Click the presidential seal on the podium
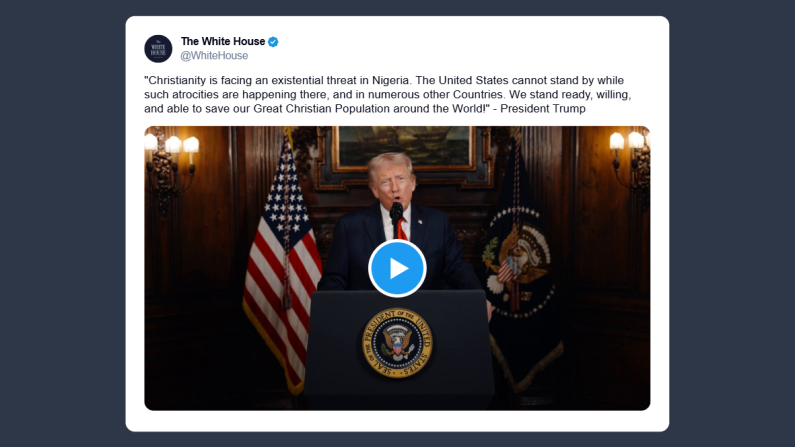The image size is (795, 447). pyautogui.click(x=397, y=343)
